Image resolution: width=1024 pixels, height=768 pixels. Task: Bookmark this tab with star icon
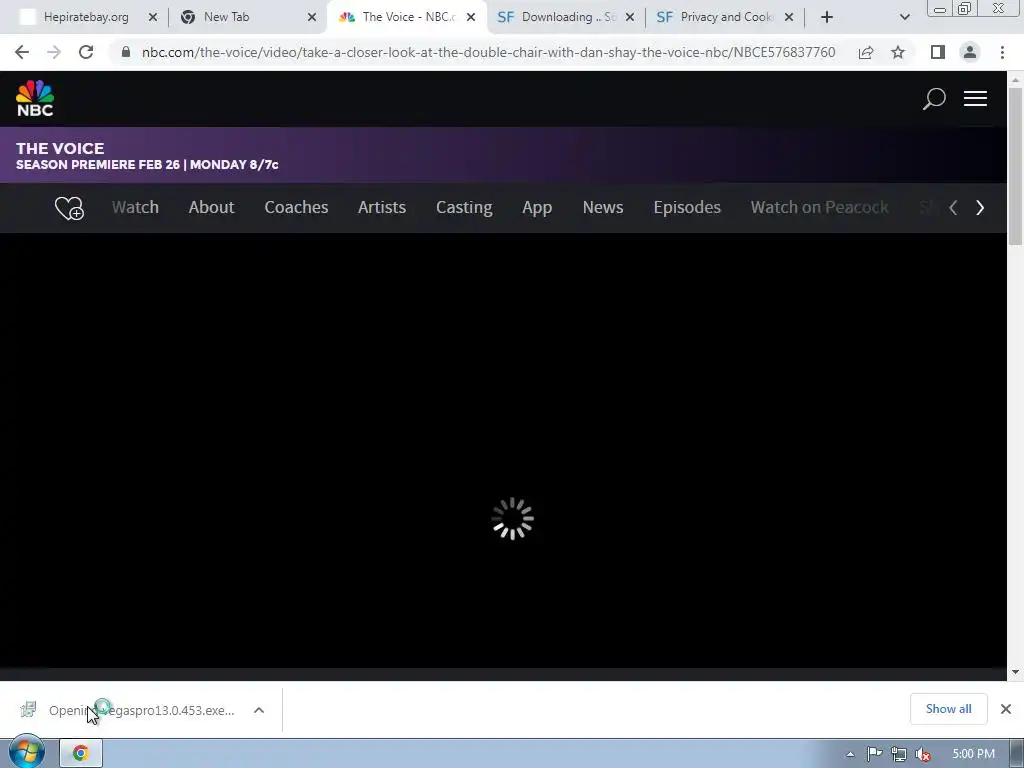point(898,52)
